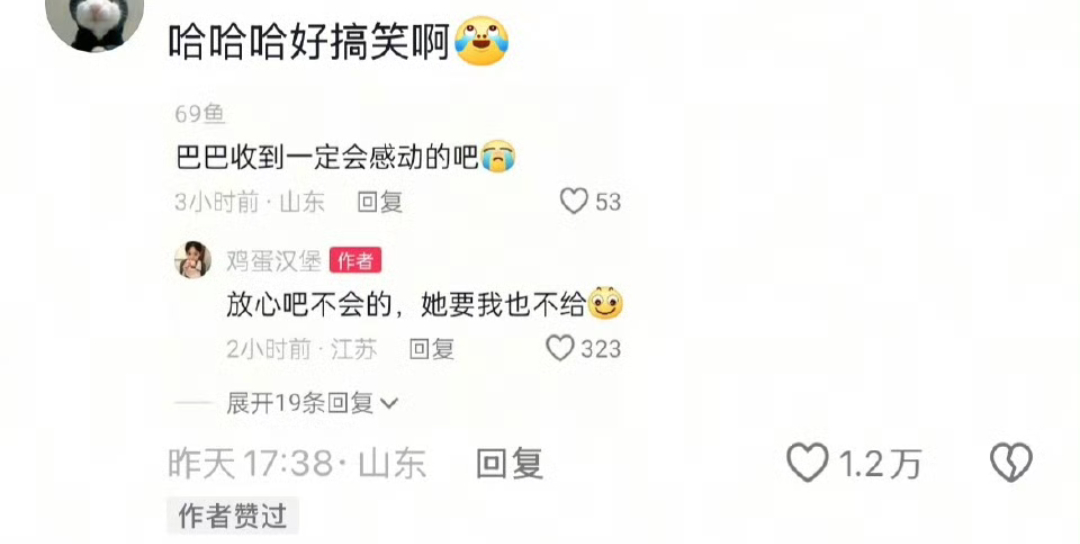
Task: Click the 作者赞过 tag
Action: pos(233,516)
